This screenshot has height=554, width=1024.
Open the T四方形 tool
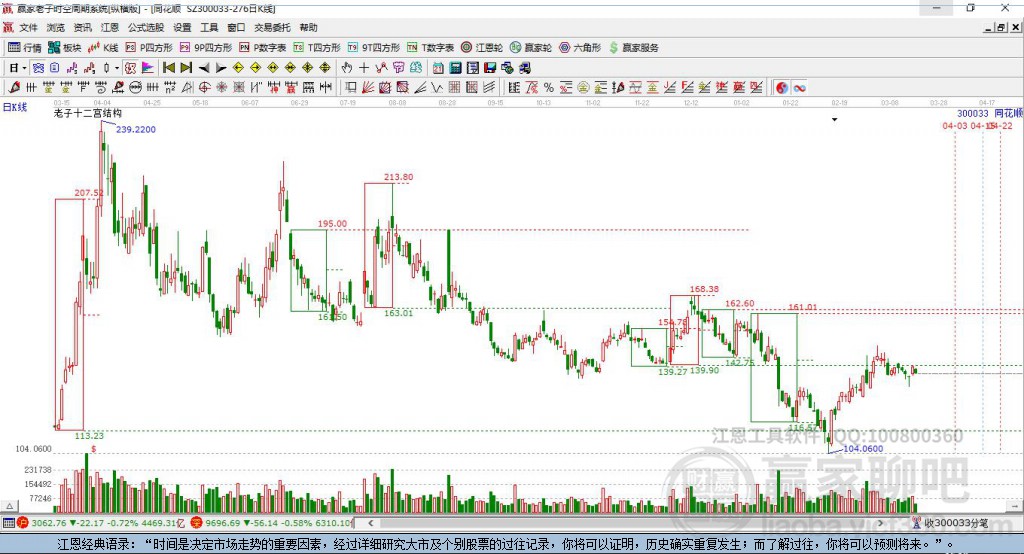(317, 48)
